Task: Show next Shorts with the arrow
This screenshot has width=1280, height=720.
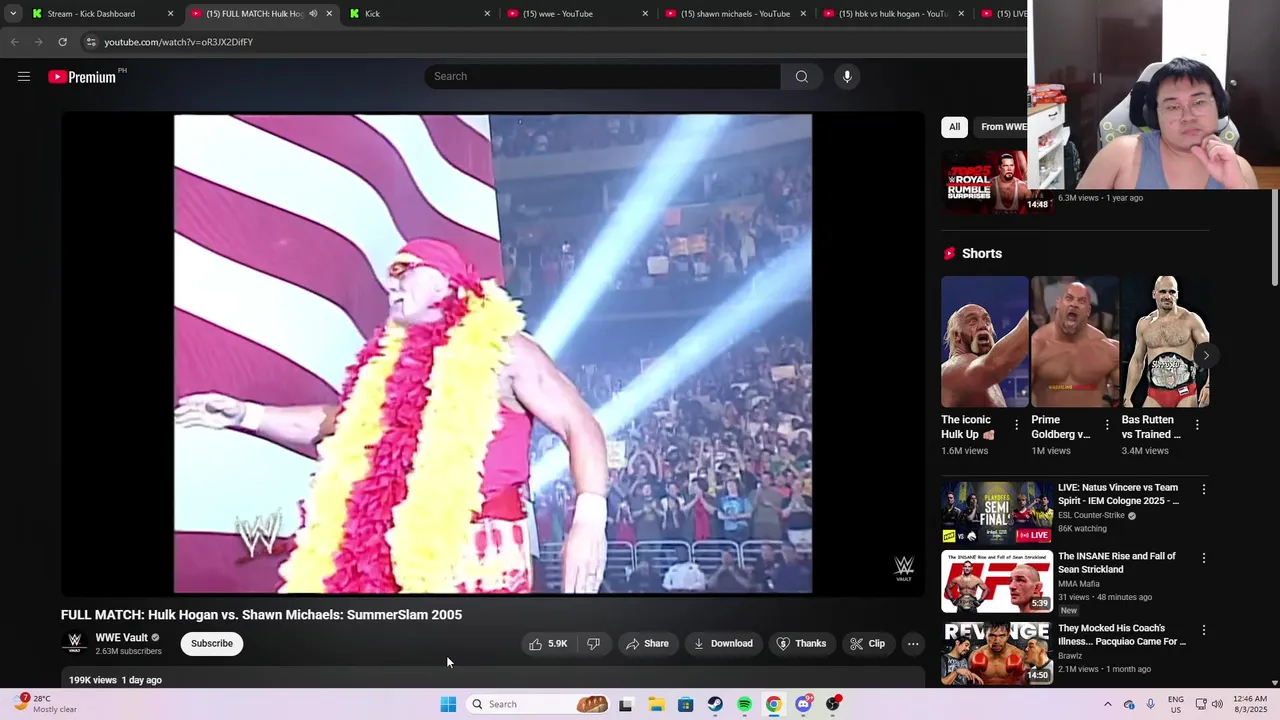Action: (1206, 355)
